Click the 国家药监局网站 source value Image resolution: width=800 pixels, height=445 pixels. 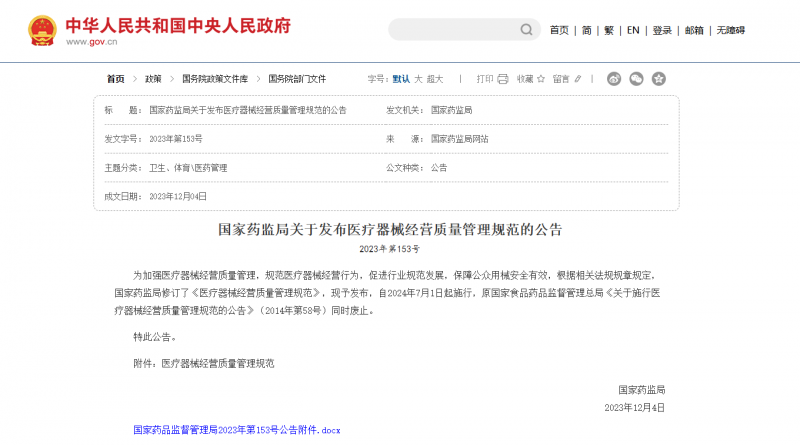[459, 139]
